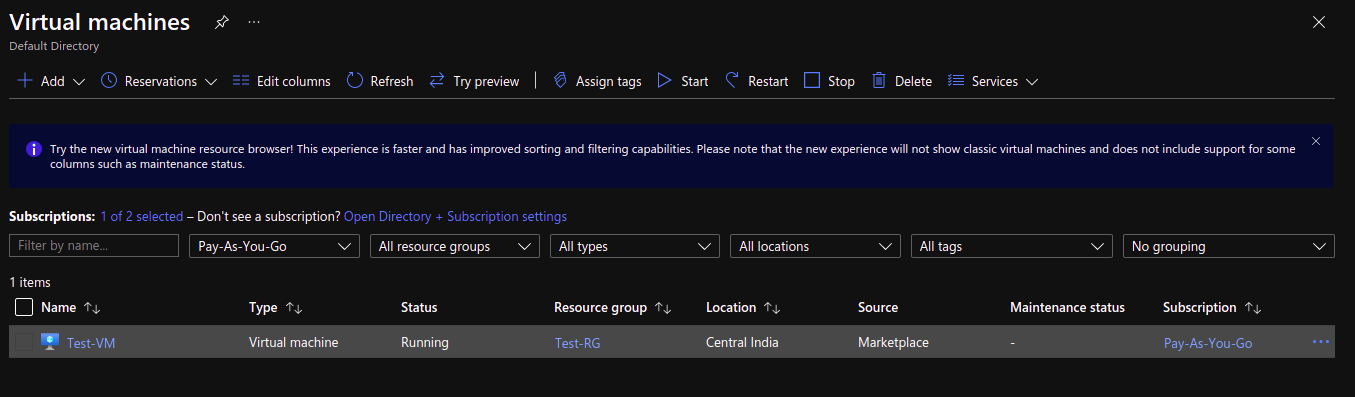Expand the Add dropdown chevron
This screenshot has width=1355, height=397.
tap(79, 82)
